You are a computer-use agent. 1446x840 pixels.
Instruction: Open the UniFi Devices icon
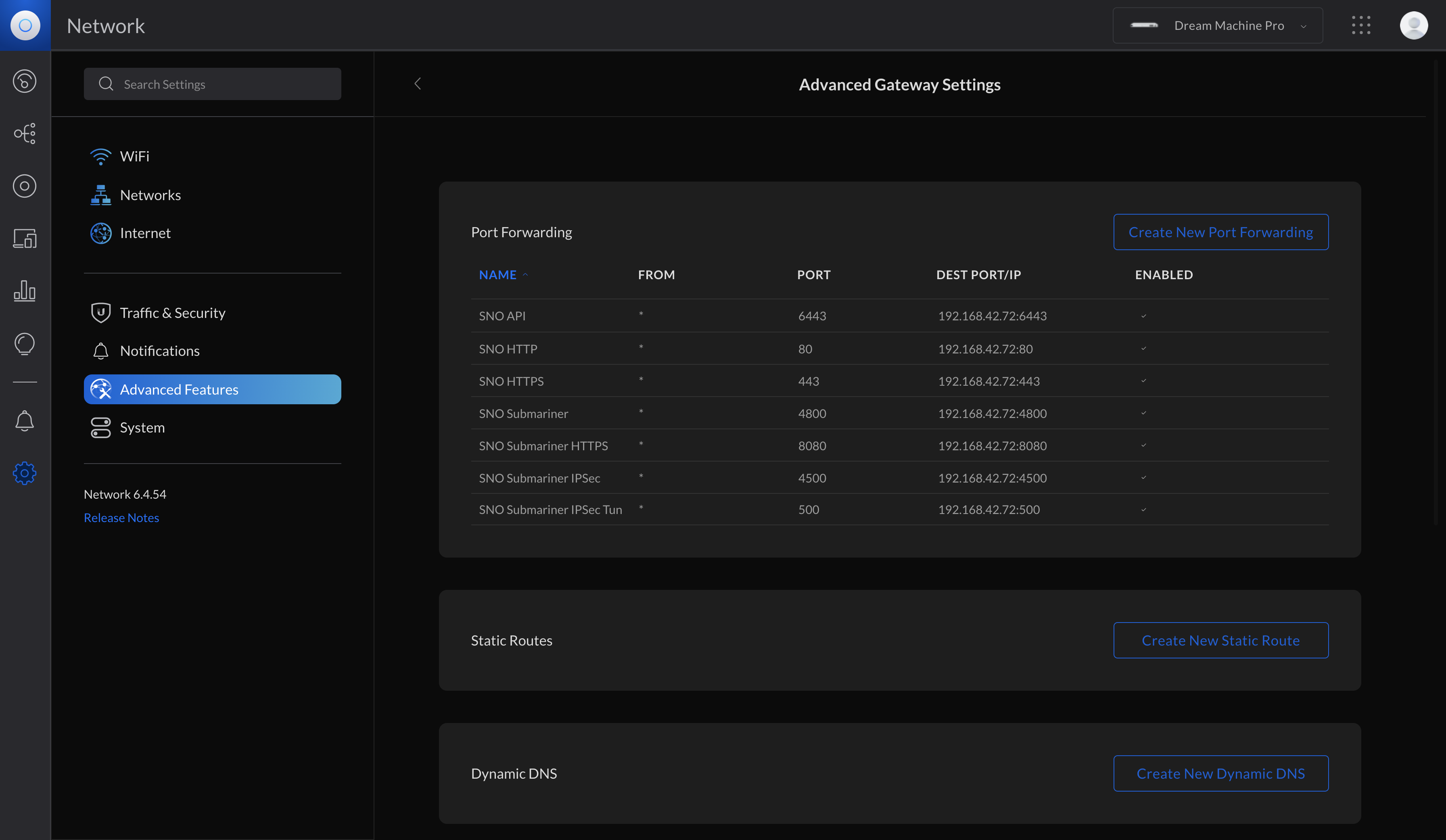[x=25, y=186]
